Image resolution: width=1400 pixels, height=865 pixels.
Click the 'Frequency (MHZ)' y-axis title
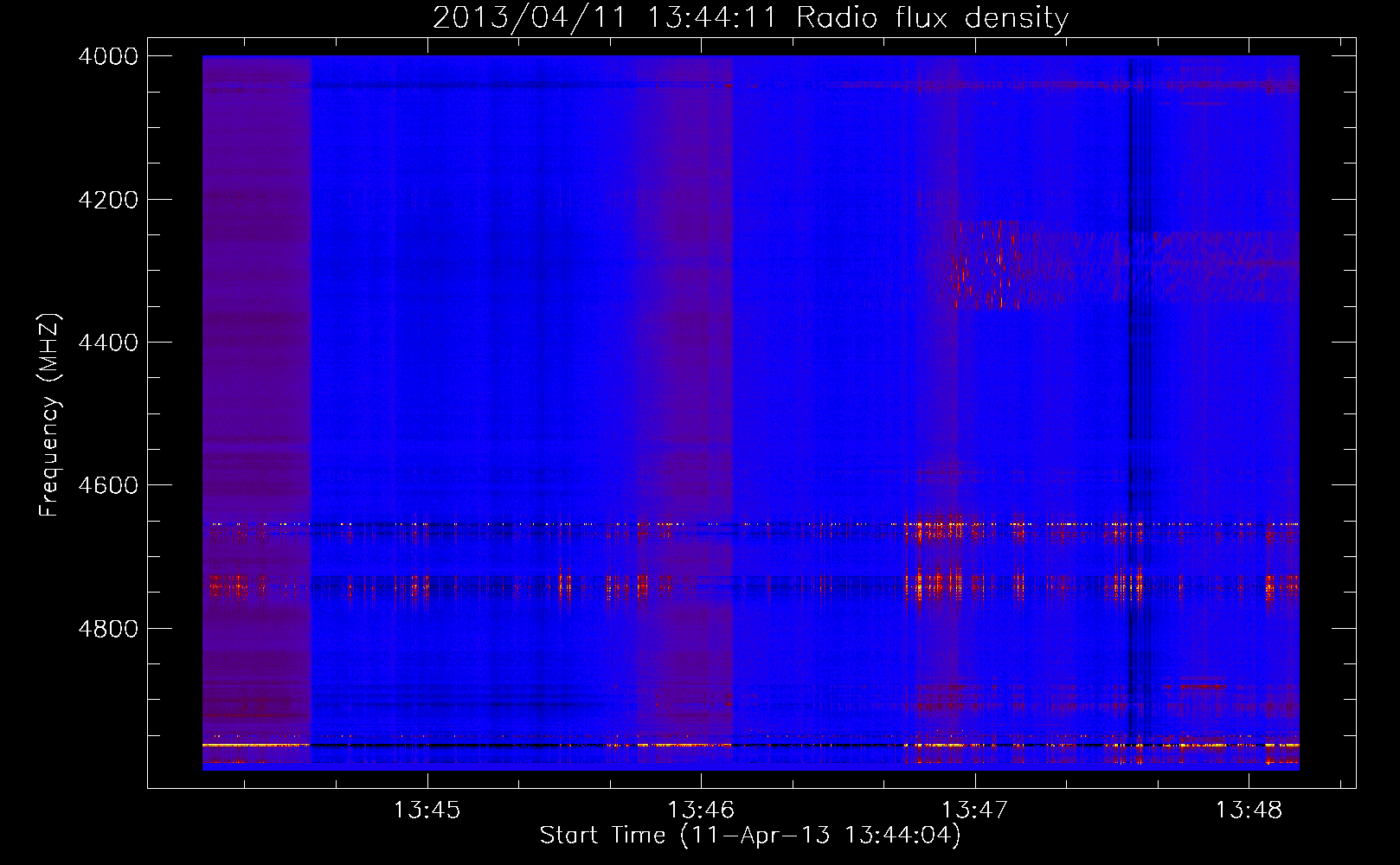click(x=50, y=415)
